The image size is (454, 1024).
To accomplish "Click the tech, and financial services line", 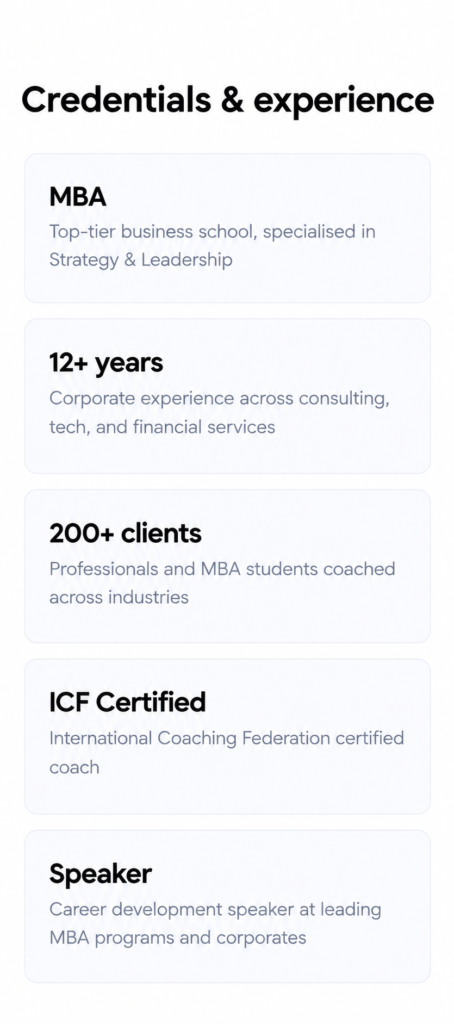I will [162, 427].
